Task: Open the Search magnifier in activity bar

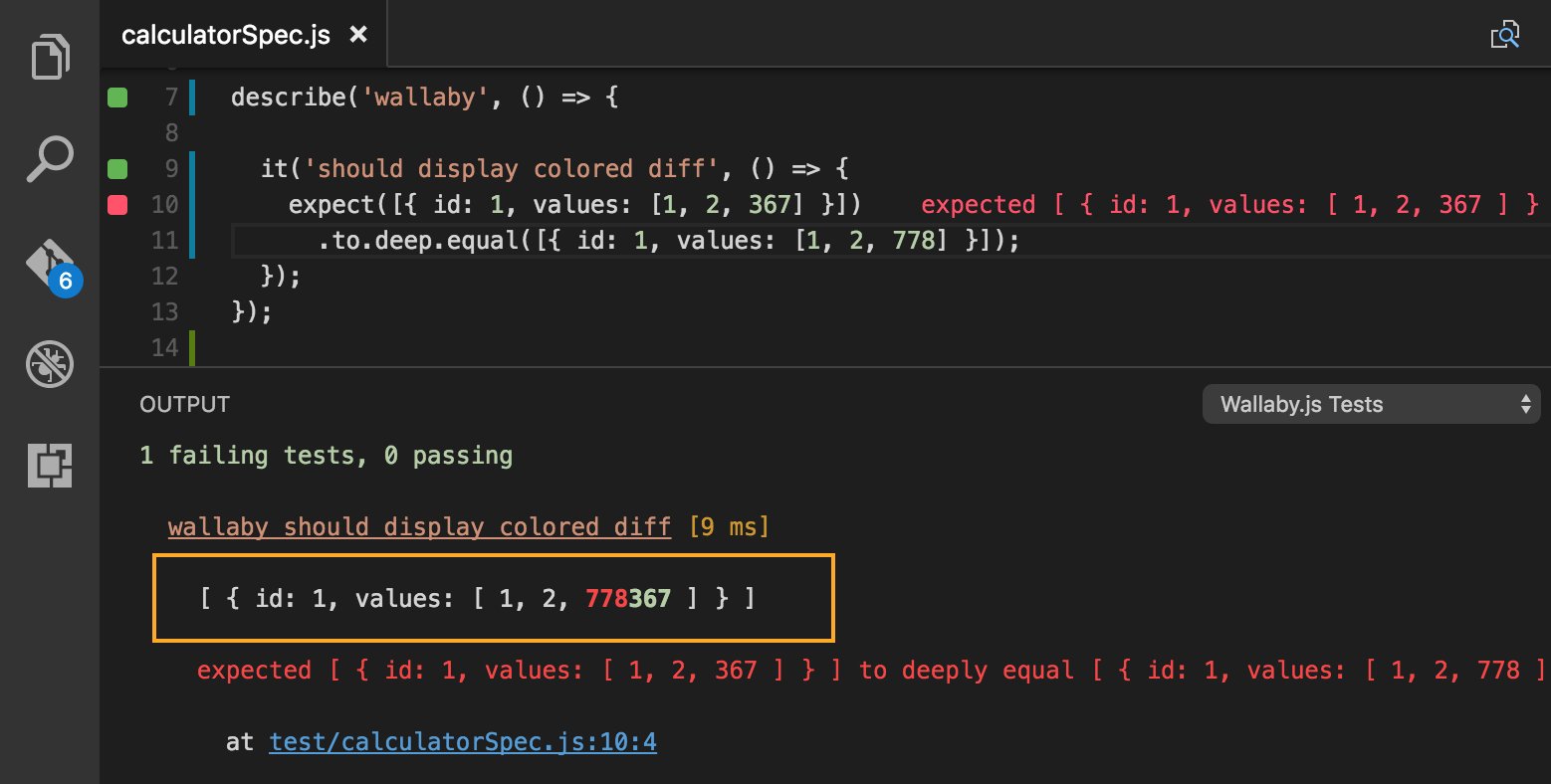Action: pos(50,159)
